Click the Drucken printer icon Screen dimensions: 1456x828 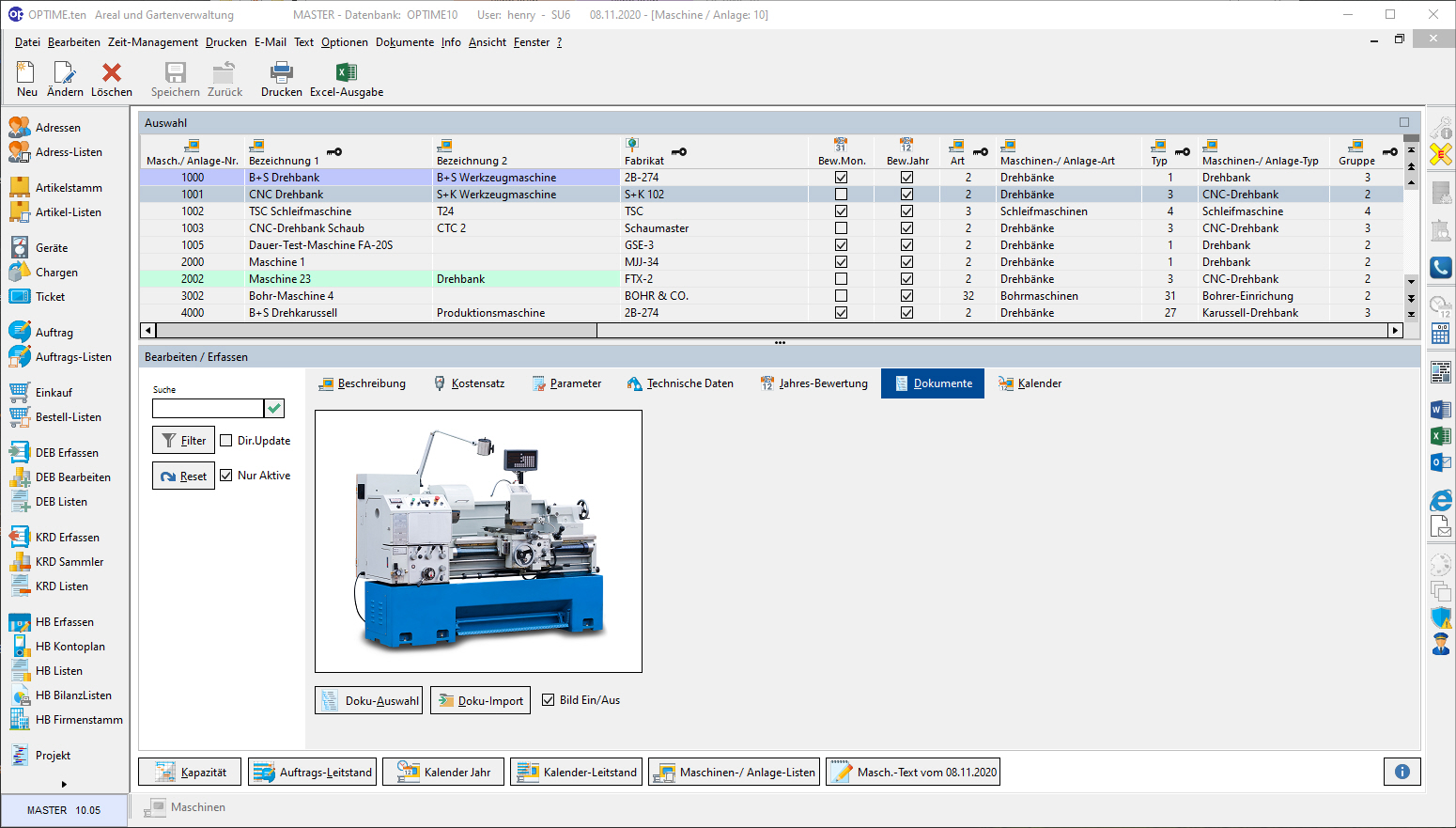coord(281,72)
